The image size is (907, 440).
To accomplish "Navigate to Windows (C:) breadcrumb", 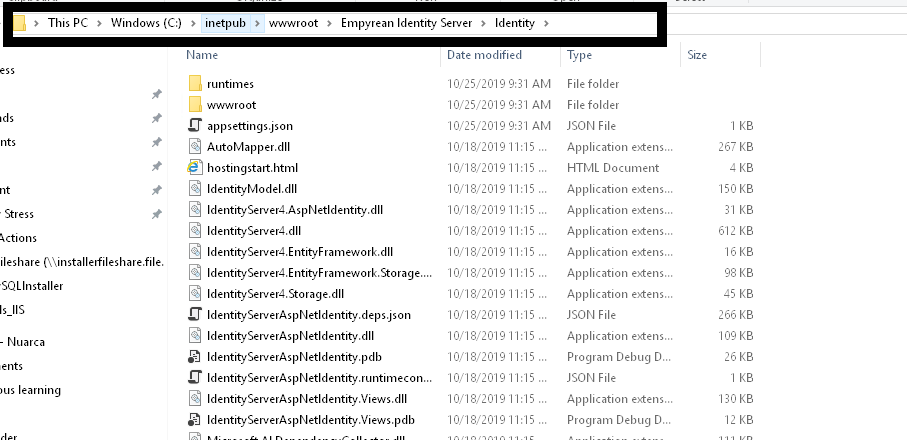I will pyautogui.click(x=146, y=23).
